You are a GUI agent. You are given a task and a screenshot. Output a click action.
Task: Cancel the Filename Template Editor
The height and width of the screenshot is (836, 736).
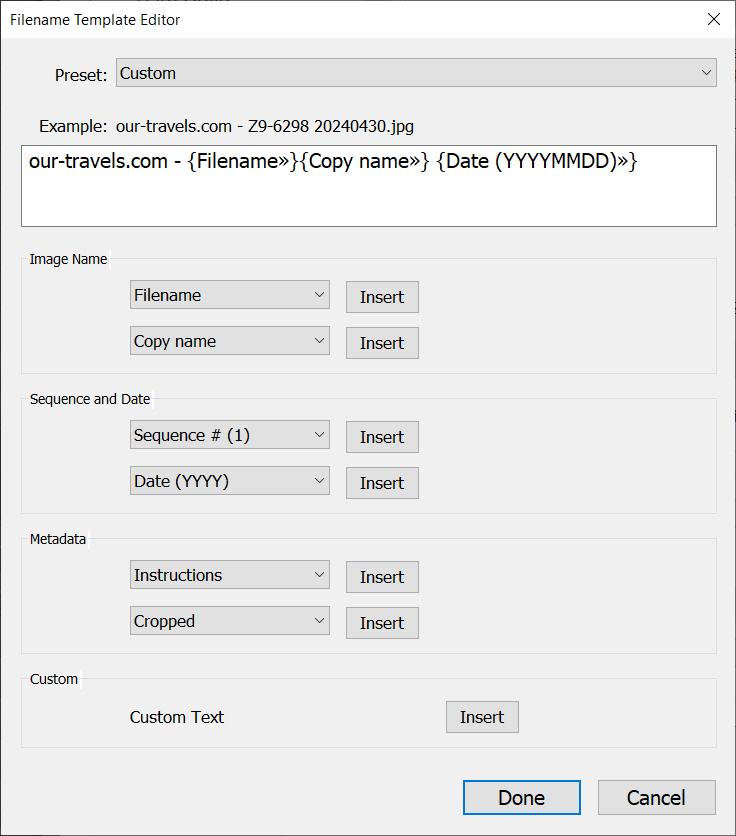point(656,797)
